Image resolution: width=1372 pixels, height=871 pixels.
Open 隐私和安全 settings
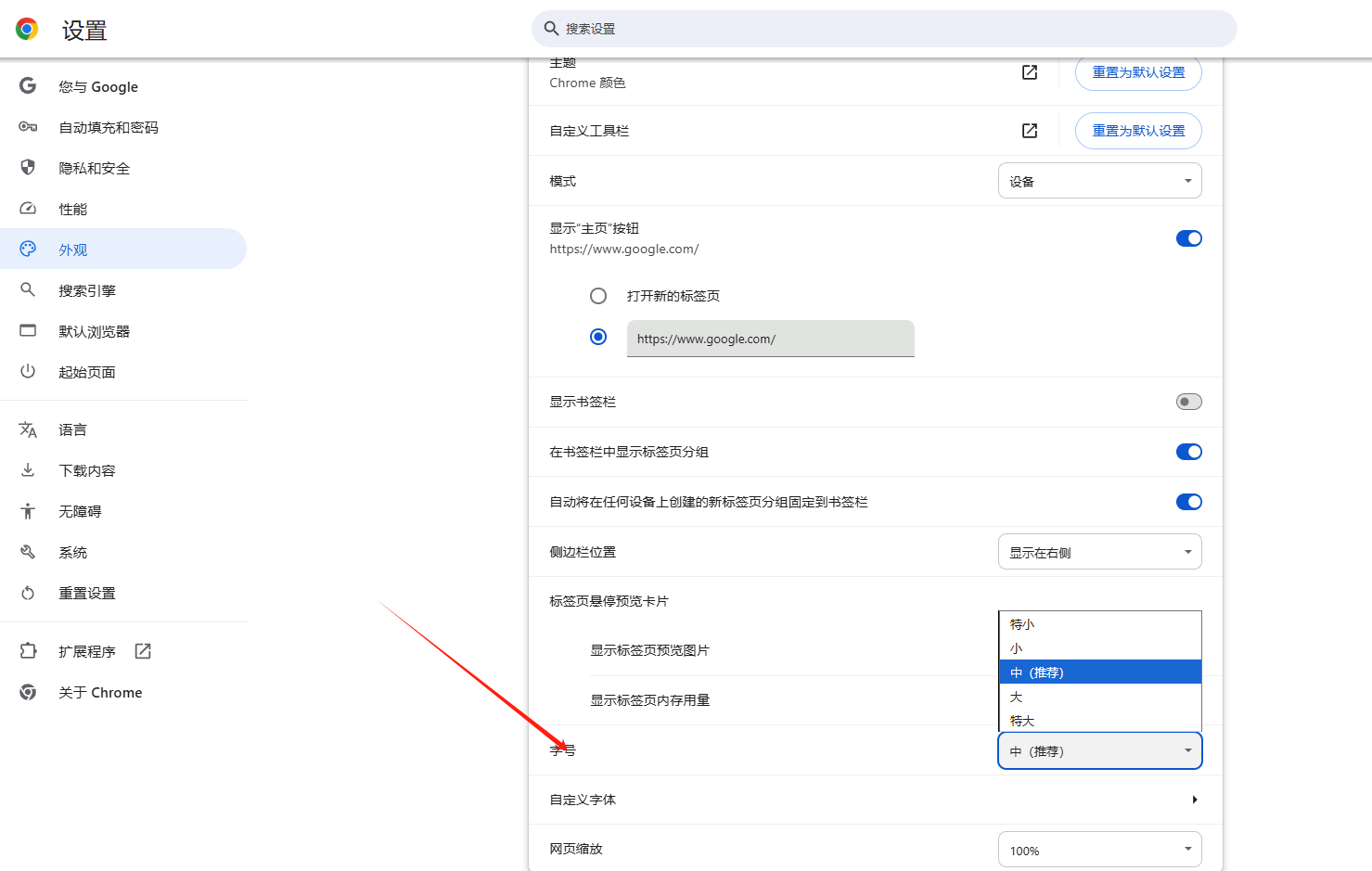click(x=123, y=168)
